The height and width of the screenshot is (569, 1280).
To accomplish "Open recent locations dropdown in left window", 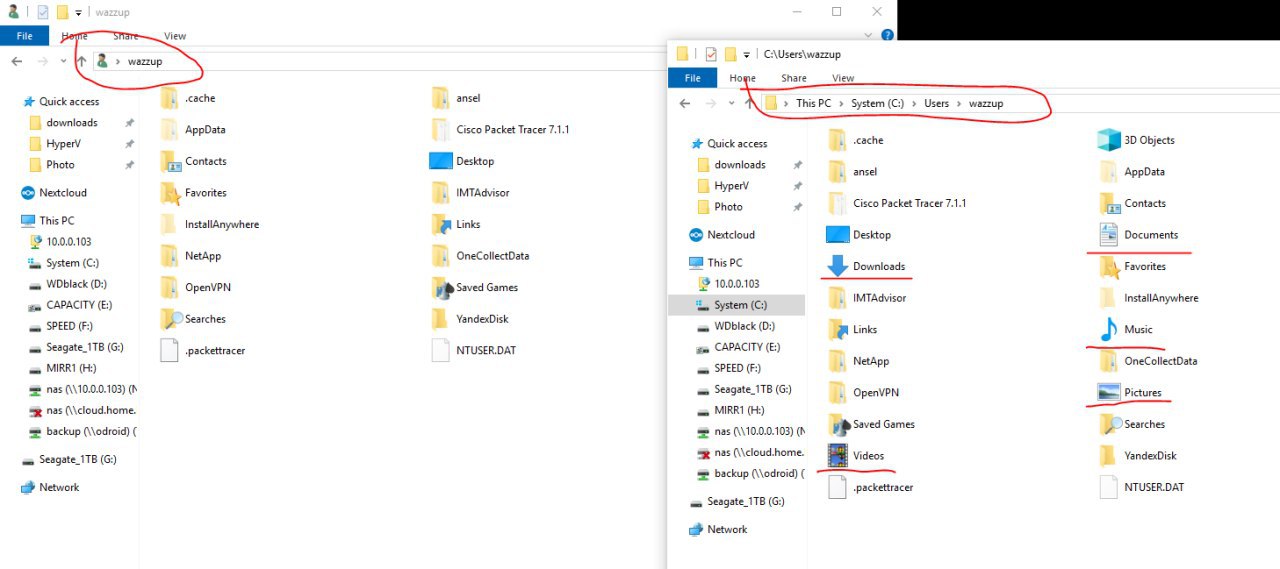I will [x=63, y=61].
